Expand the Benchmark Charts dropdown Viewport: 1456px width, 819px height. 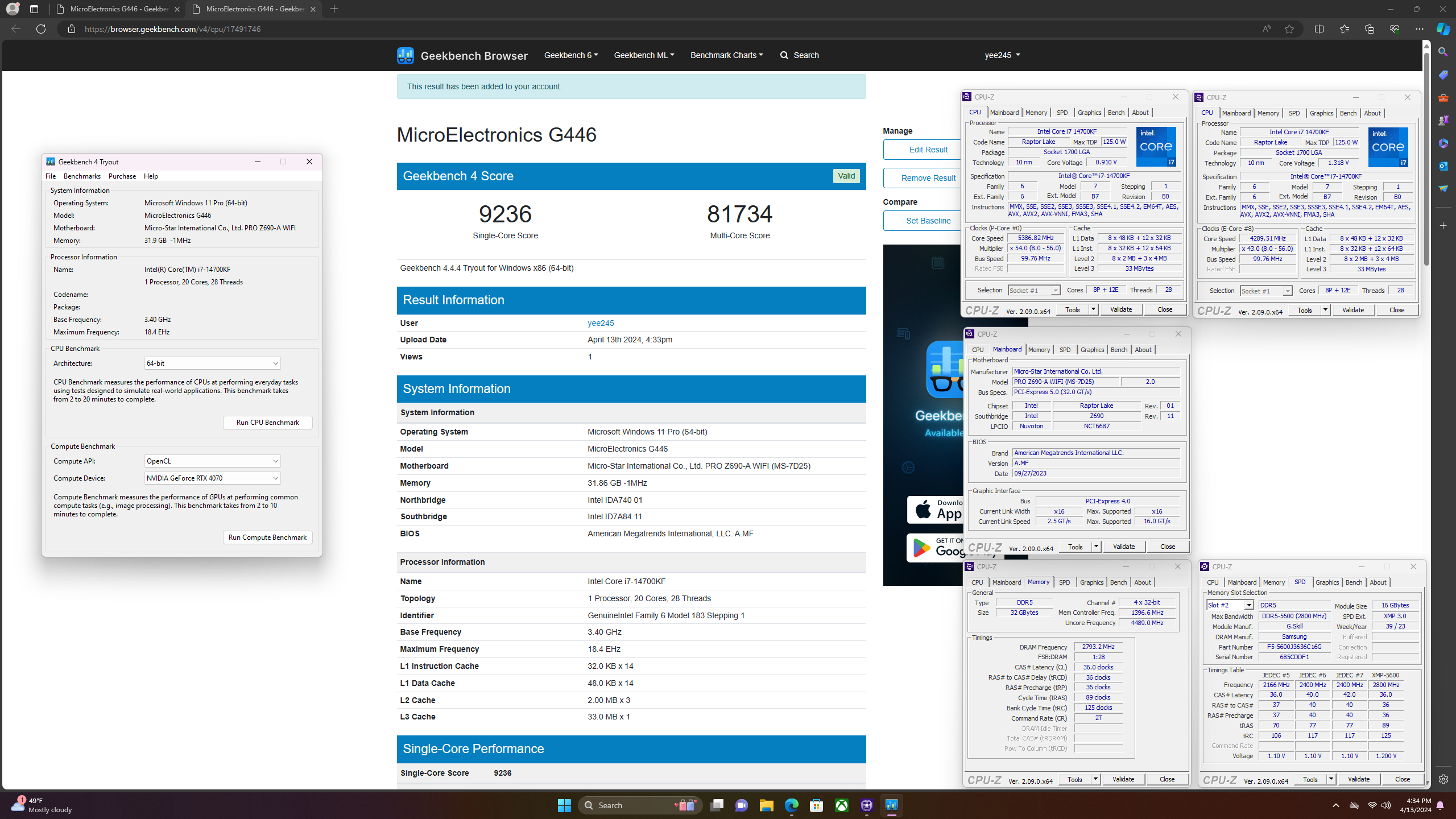pos(726,55)
